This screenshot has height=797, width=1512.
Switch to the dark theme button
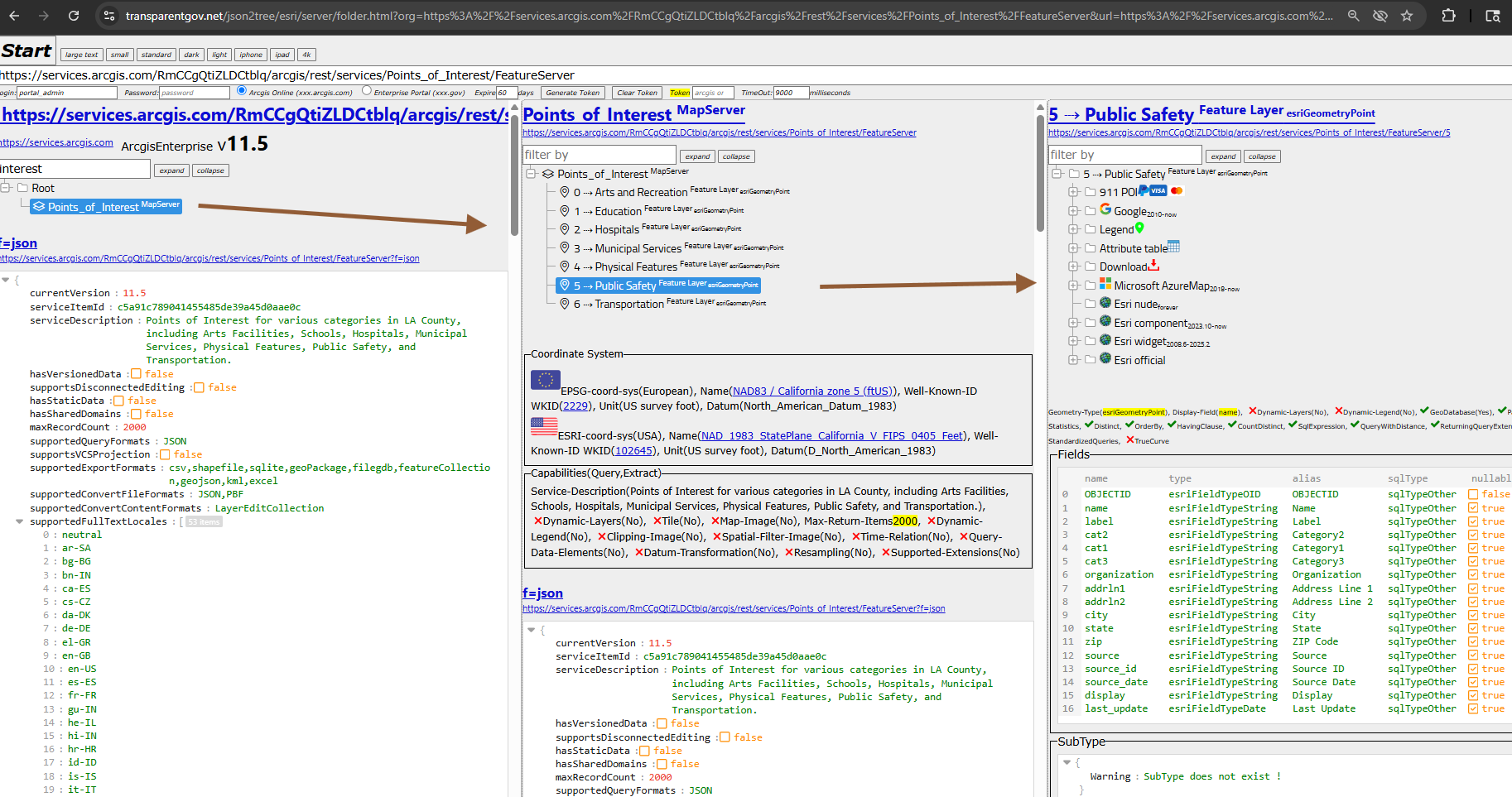(x=191, y=55)
